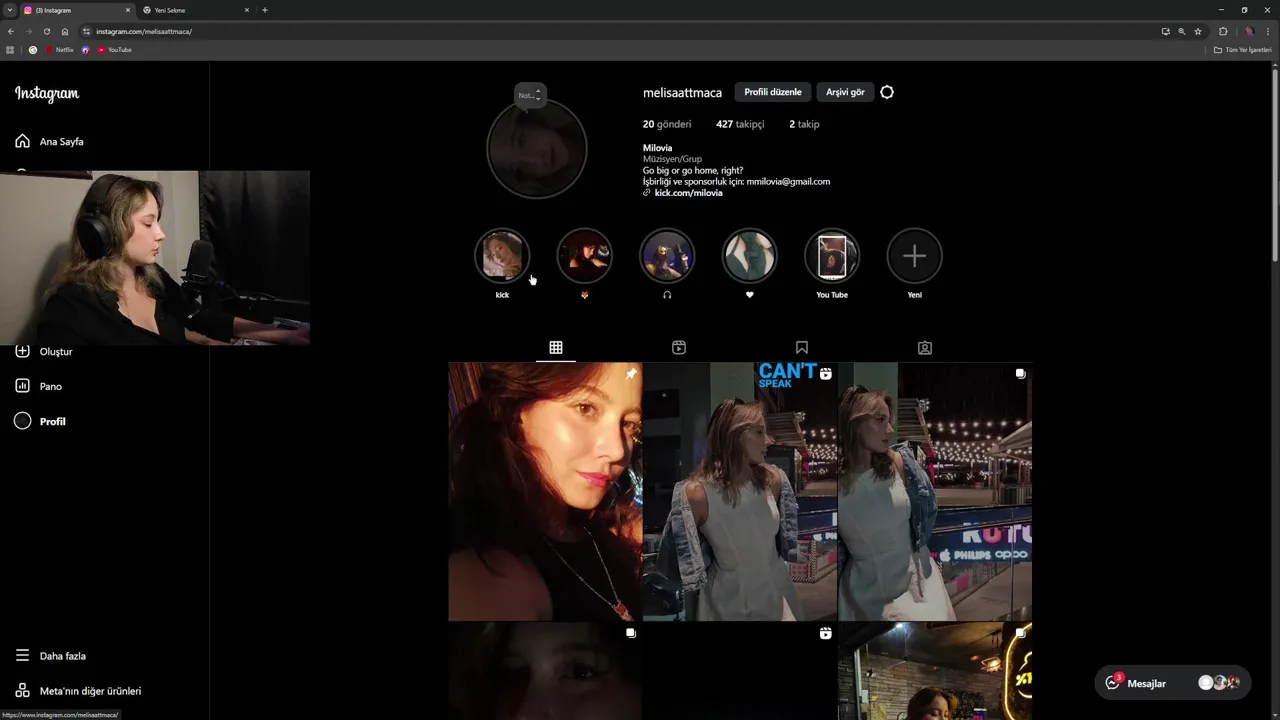This screenshot has height=720, width=1280.
Task: Switch to the saved bookmarks tab
Action: tap(802, 348)
